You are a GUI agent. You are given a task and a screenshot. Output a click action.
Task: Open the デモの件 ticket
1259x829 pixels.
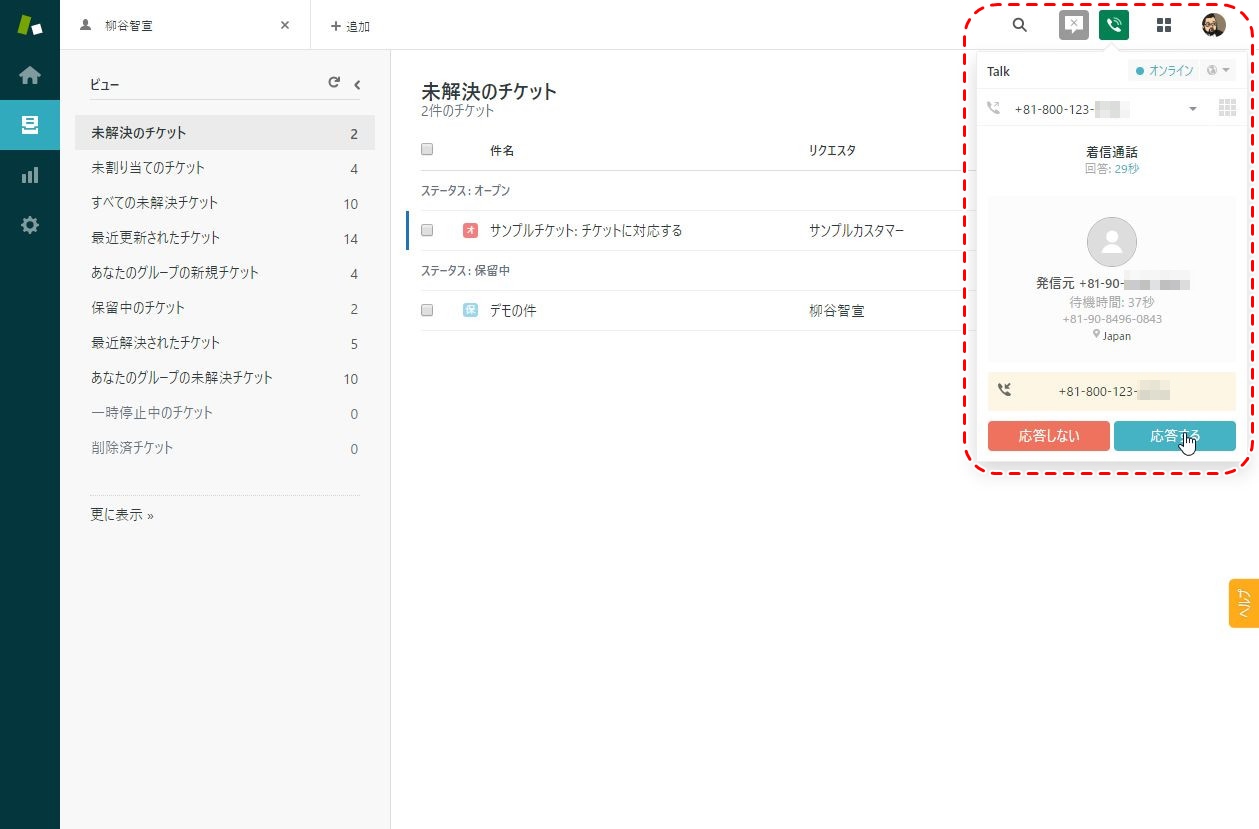513,310
